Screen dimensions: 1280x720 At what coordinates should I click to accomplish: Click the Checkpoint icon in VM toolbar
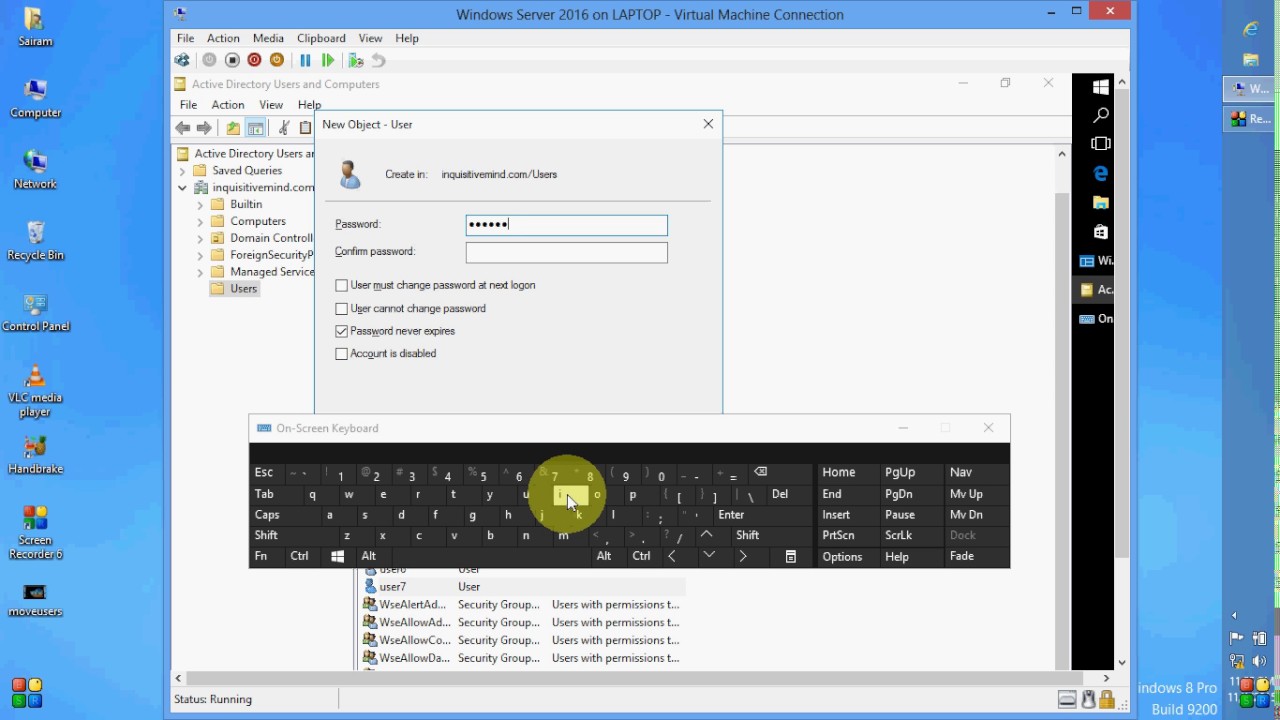click(x=355, y=60)
